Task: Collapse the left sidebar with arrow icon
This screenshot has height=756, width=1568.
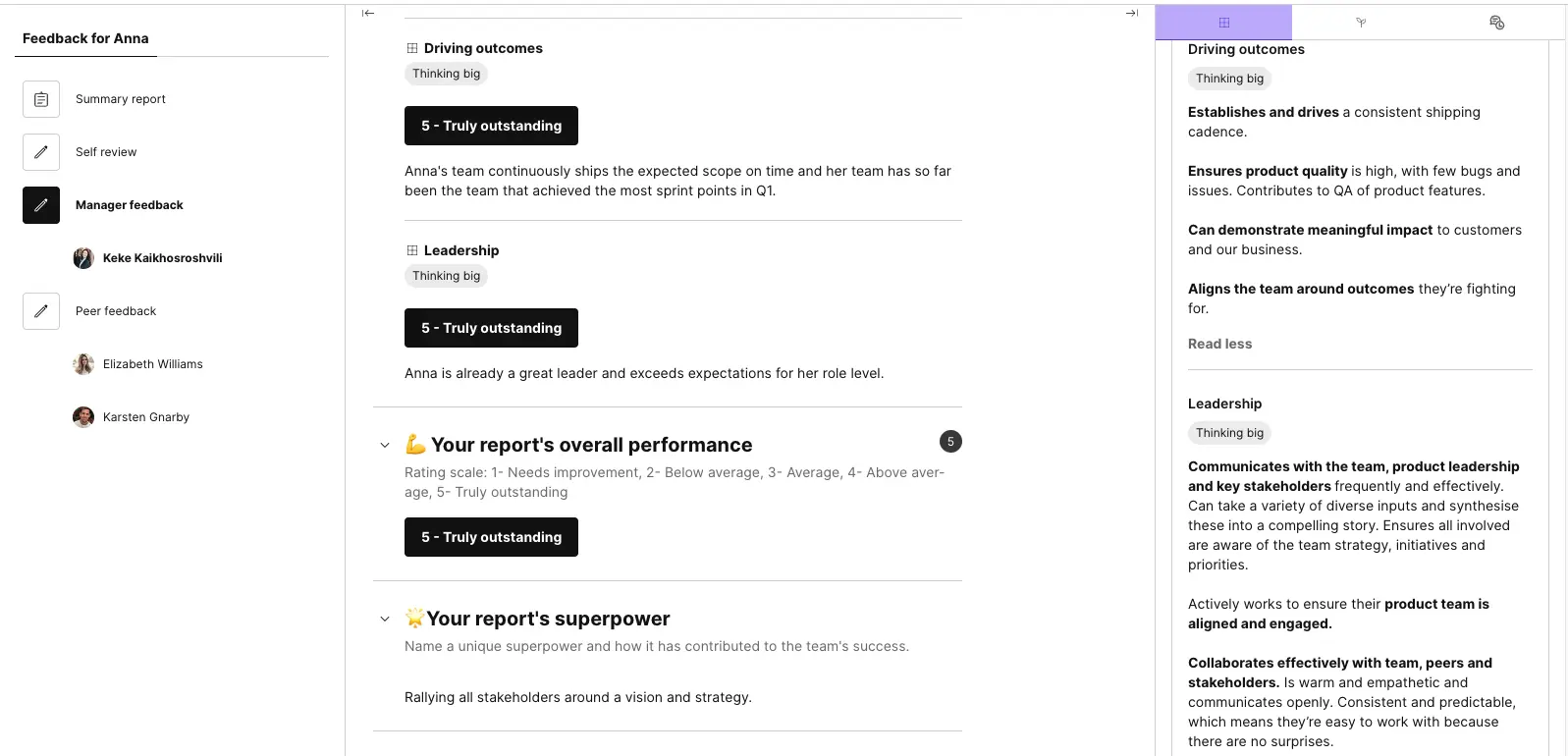Action: pos(368,13)
